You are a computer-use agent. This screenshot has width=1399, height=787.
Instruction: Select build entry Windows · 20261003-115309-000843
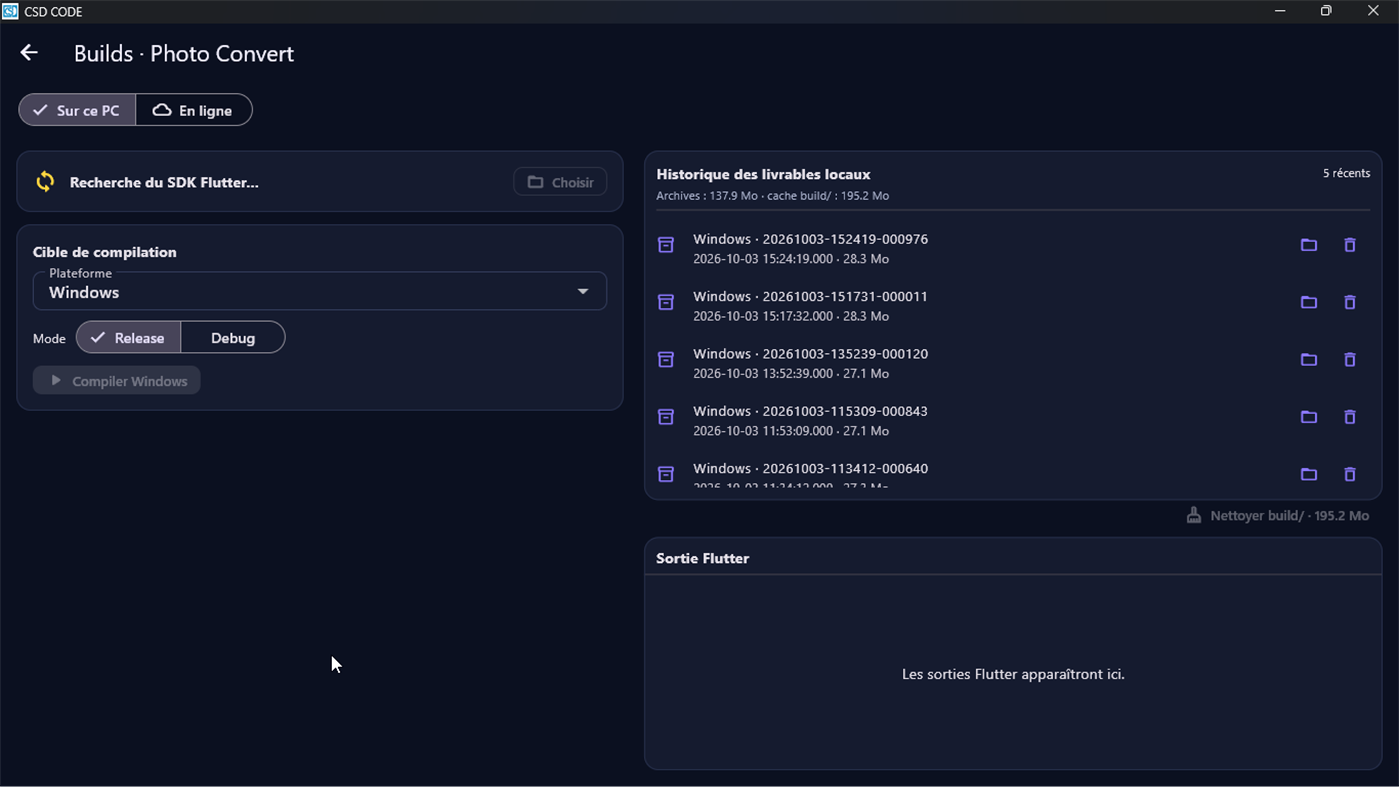1013,420
